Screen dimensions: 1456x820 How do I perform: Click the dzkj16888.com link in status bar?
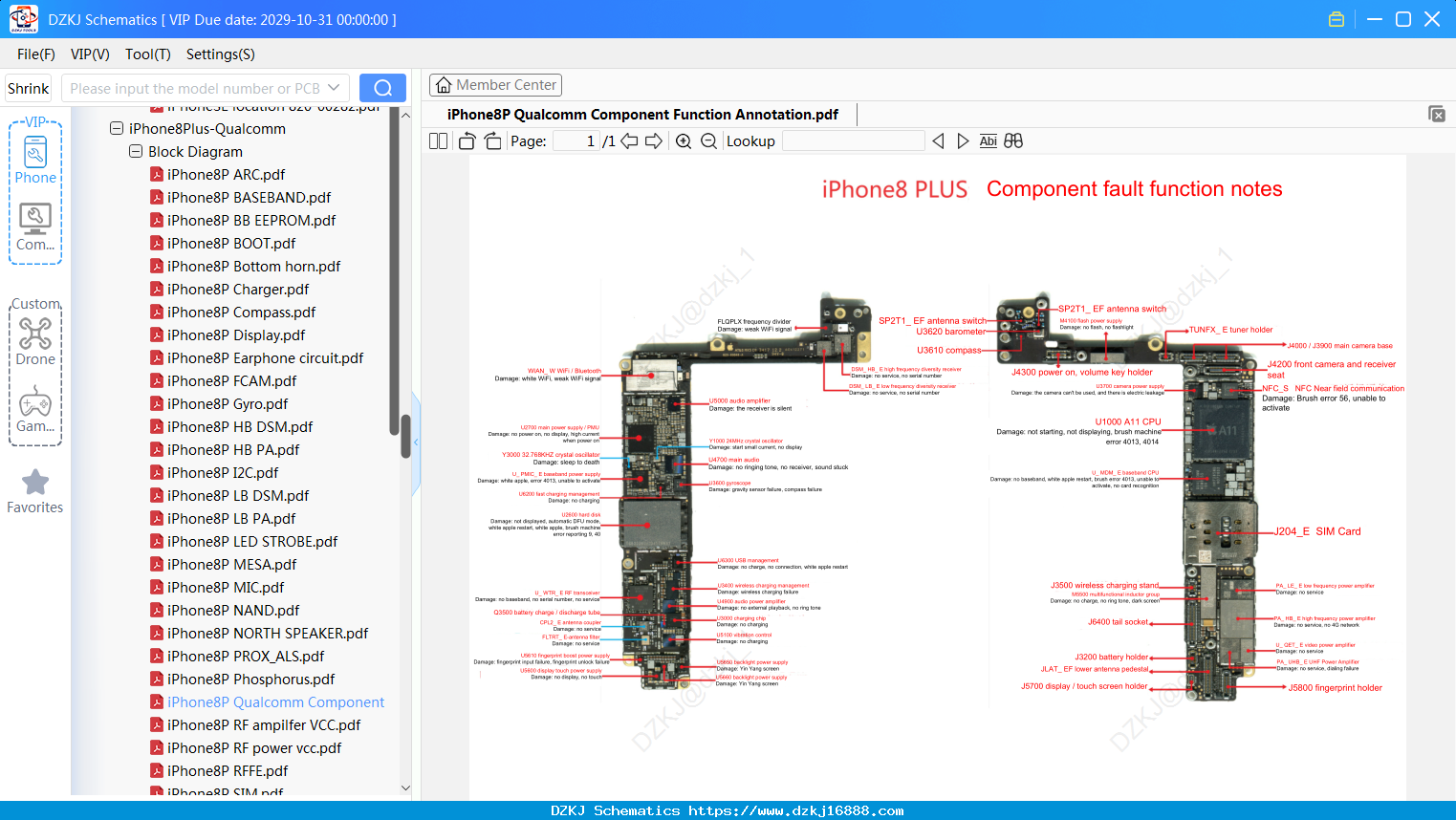pyautogui.click(x=796, y=810)
